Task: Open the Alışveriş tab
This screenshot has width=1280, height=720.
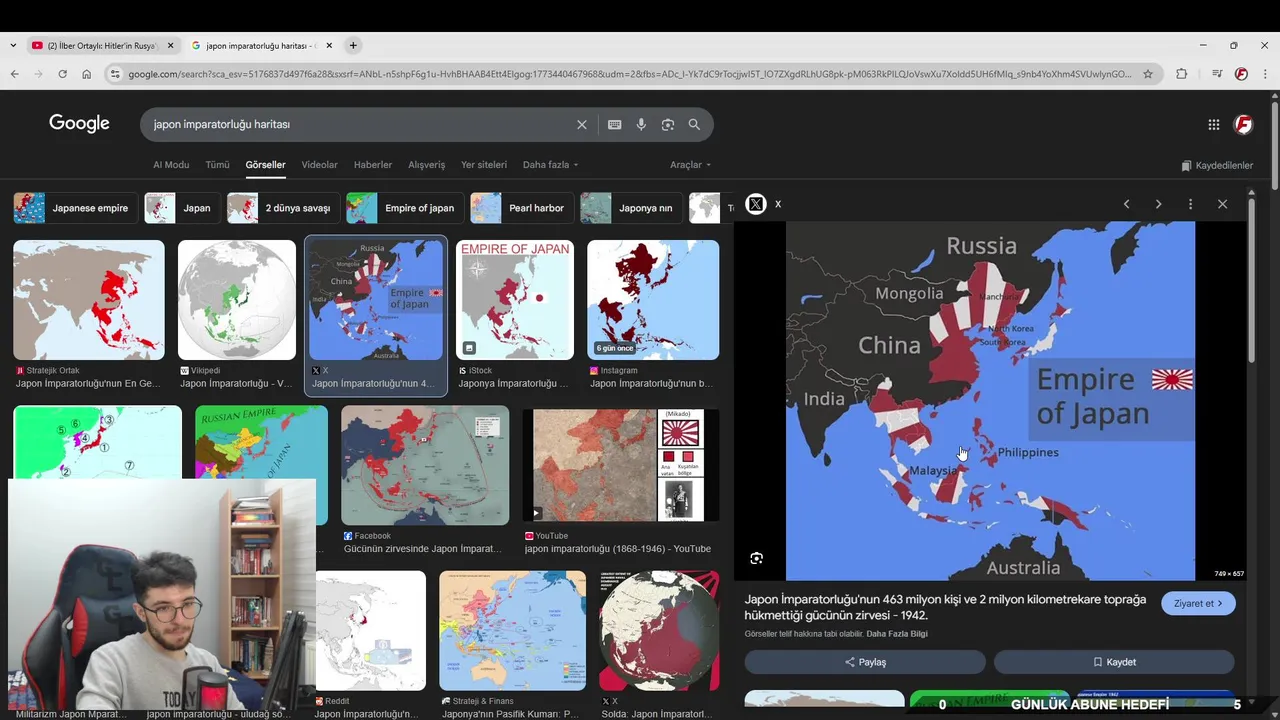Action: 427,165
